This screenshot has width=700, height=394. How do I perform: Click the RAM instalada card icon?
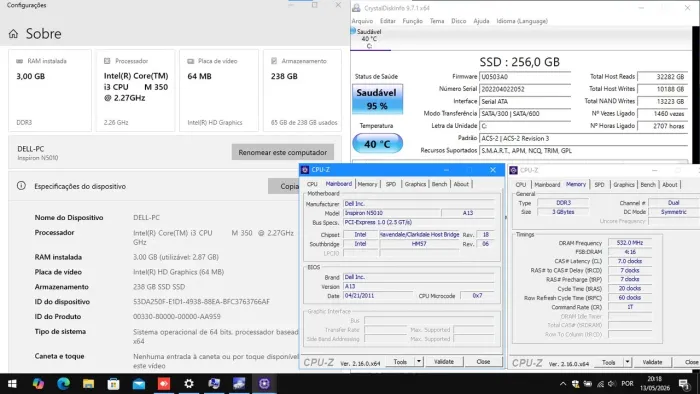pyautogui.click(x=19, y=61)
